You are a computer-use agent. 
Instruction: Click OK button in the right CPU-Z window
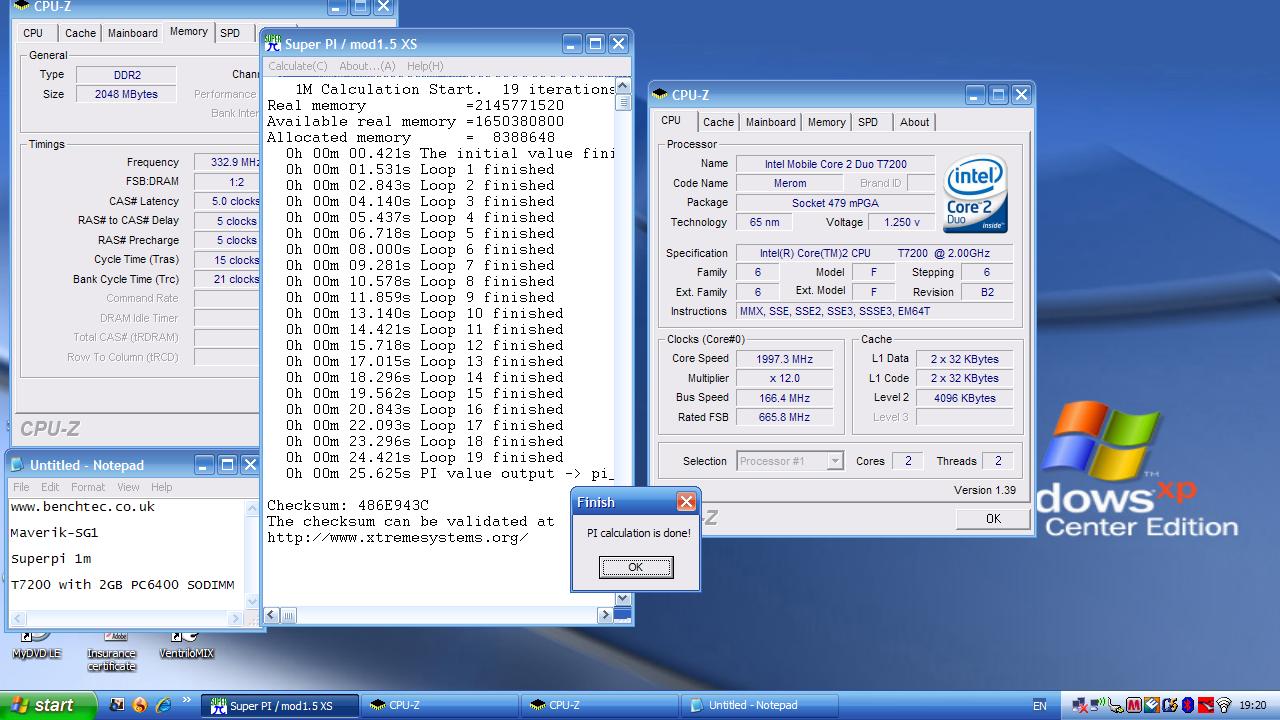click(x=993, y=518)
